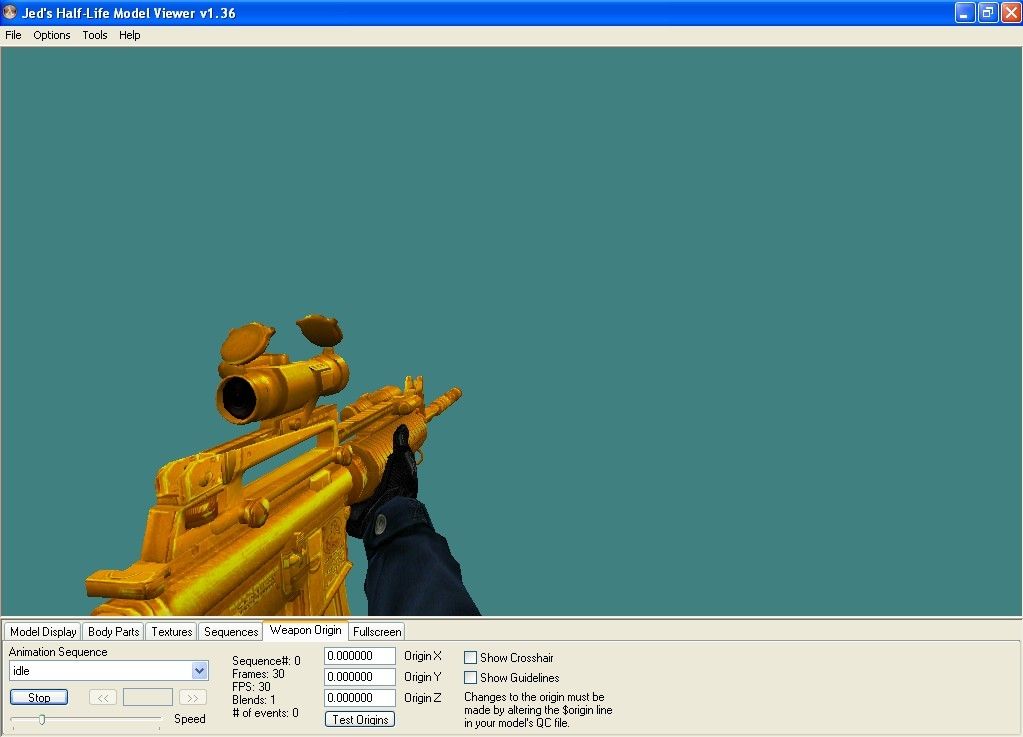The height and width of the screenshot is (737, 1023).
Task: Click the '# of events: 0' text
Action: [x=266, y=713]
